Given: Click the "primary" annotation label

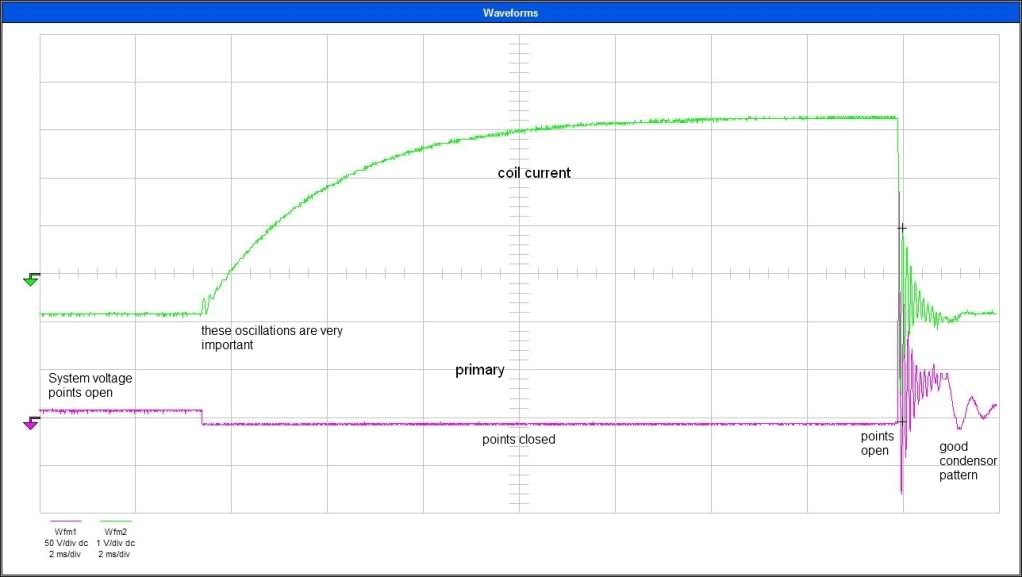Looking at the screenshot, I should pyautogui.click(x=480, y=370).
